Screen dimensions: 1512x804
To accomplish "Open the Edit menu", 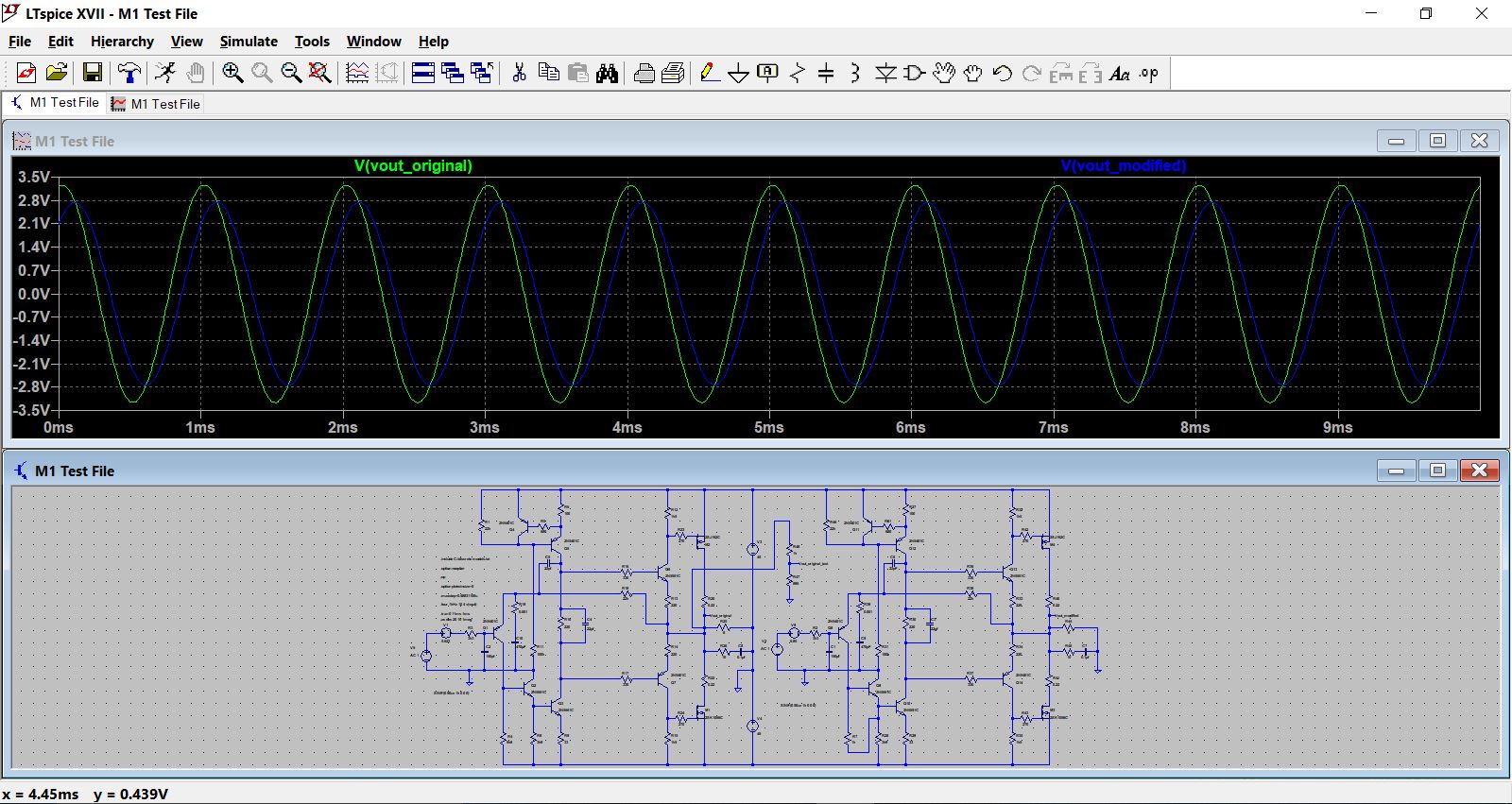I will click(60, 42).
